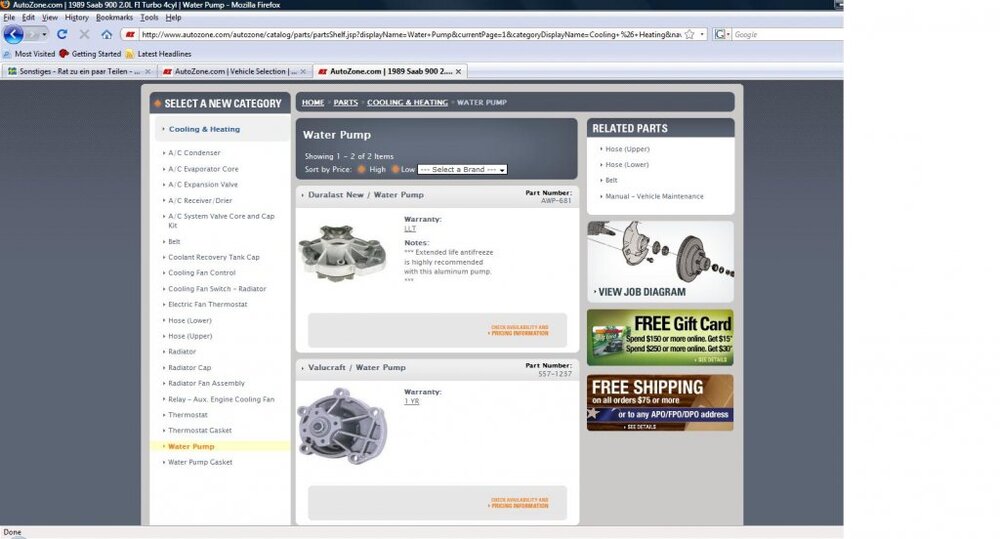Screen dimensions: 1000x539
Task: Open the A/C Expansion Valve category
Action: [x=203, y=185]
